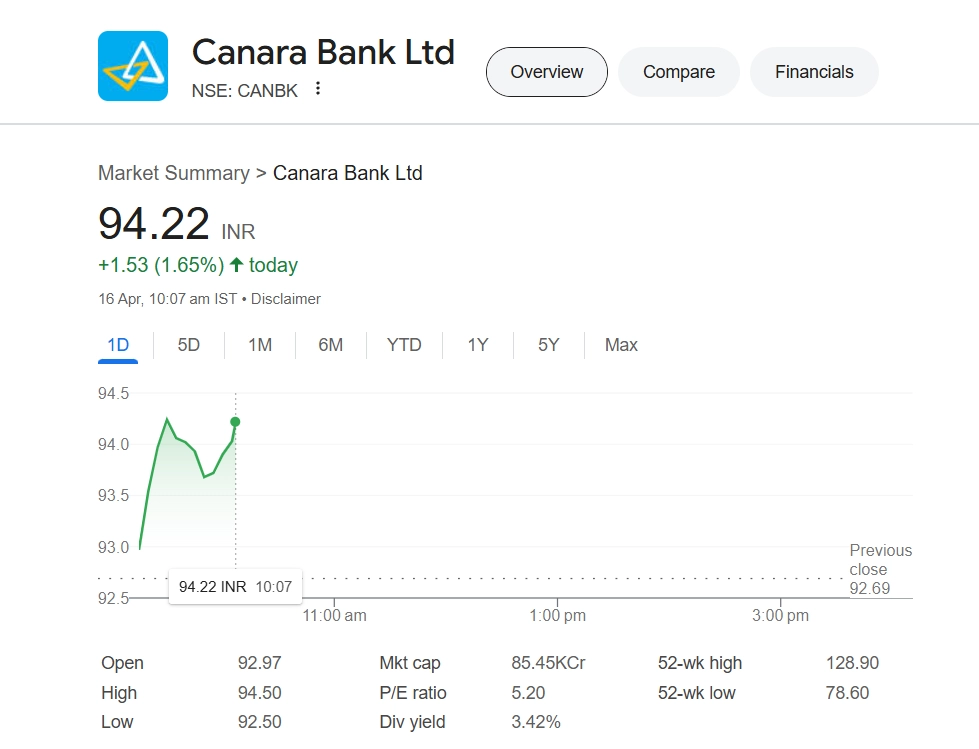Viewport: 979px width, 749px height.
Task: Switch to YTD chart range
Action: click(404, 345)
